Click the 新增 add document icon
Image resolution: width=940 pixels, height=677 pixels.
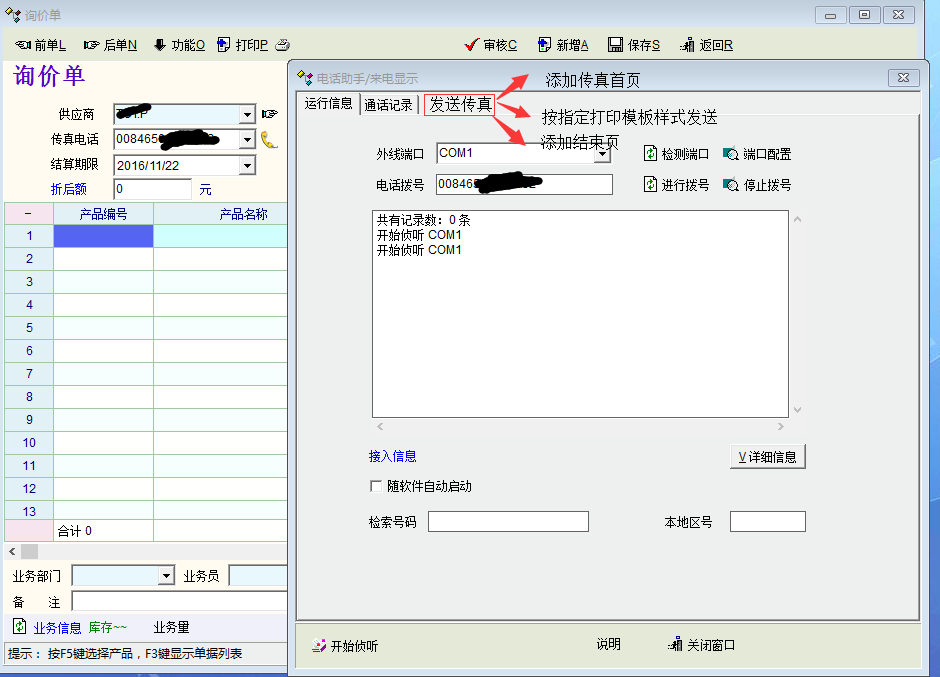coord(544,45)
